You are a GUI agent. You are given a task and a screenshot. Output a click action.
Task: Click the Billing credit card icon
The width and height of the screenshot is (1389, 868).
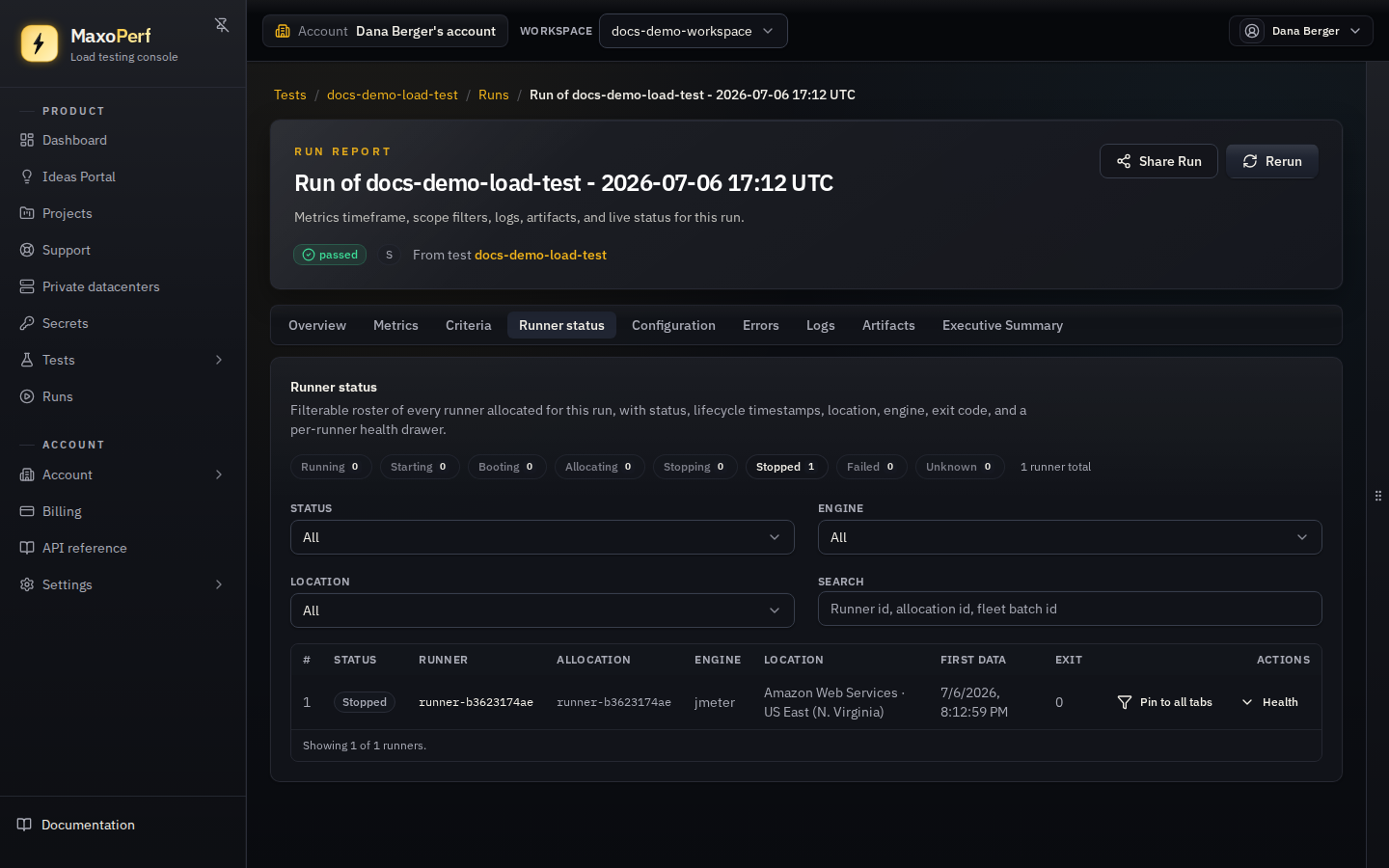tap(27, 511)
